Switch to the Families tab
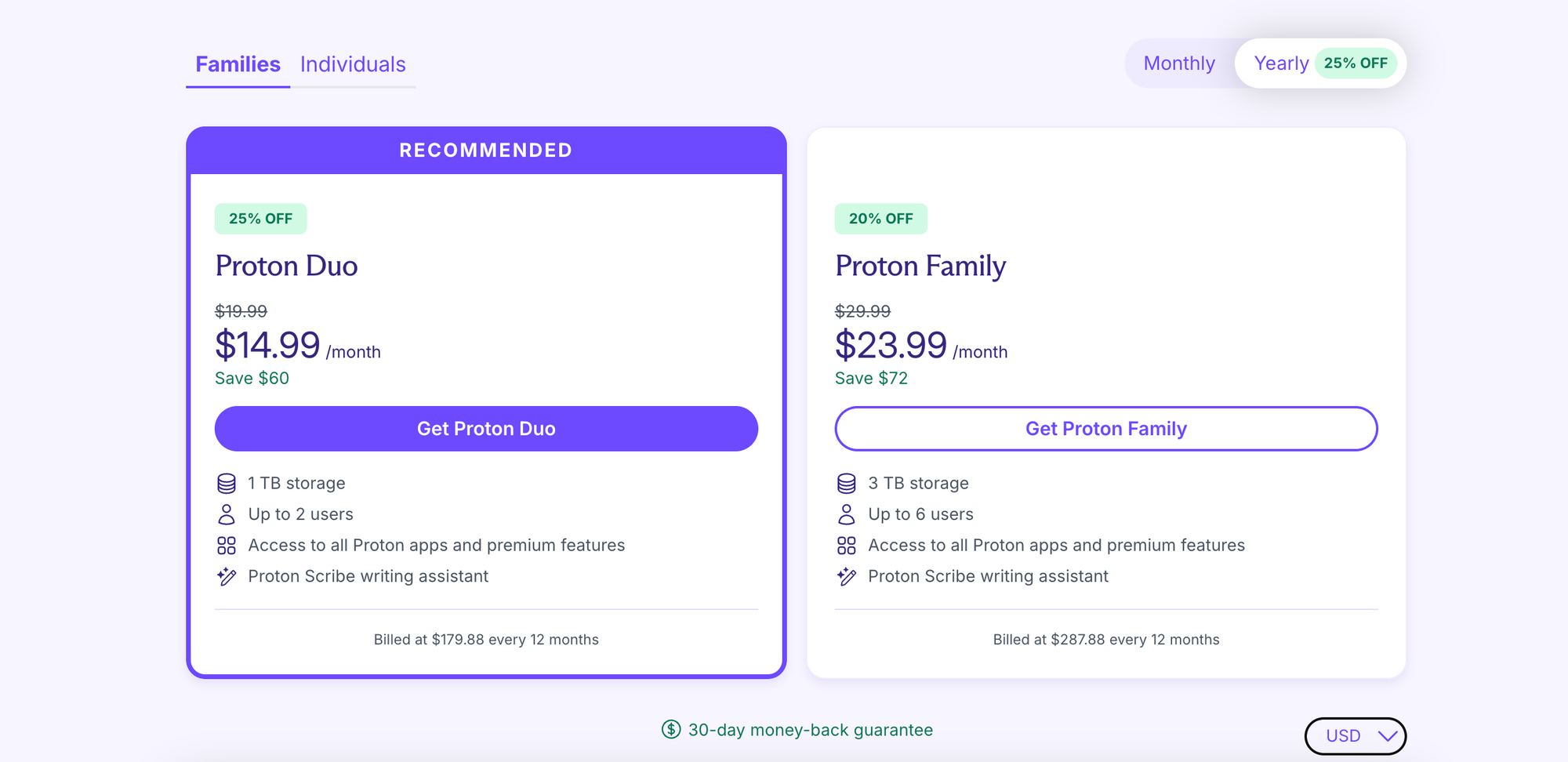1568x762 pixels. click(x=238, y=64)
